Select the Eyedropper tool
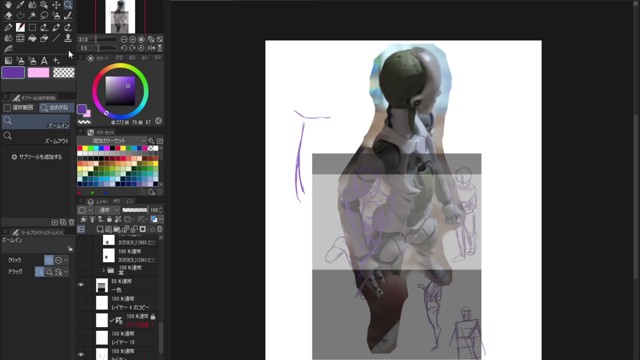 pyautogui.click(x=20, y=5)
